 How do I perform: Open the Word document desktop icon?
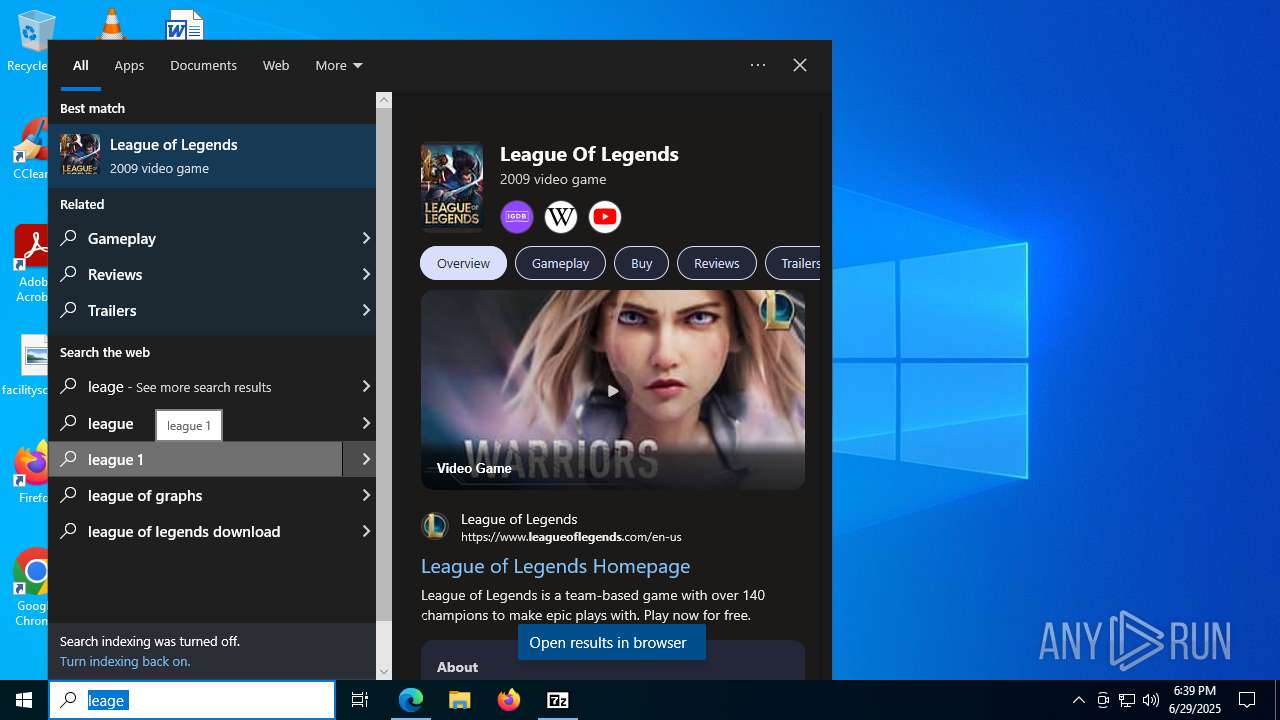pos(185,24)
